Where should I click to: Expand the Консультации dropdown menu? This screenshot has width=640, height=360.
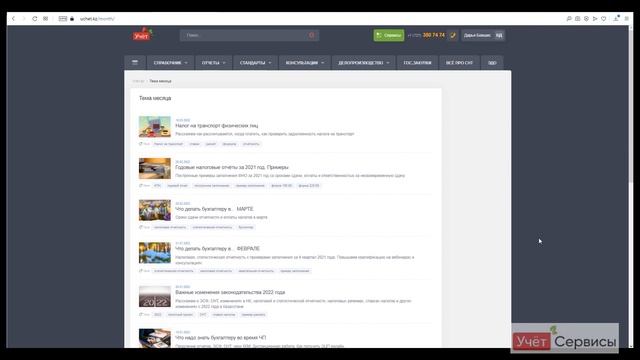(304, 63)
